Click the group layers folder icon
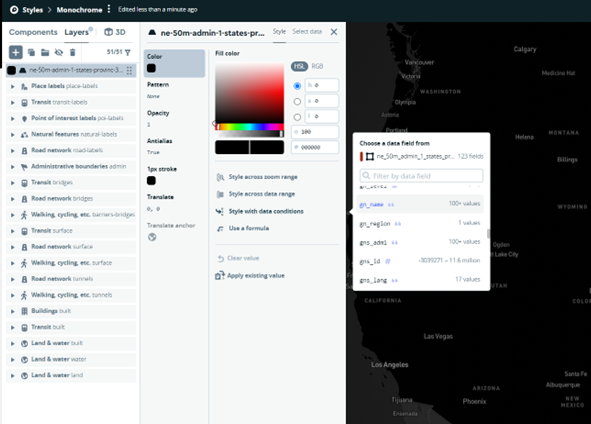The width and height of the screenshot is (591, 424). coord(45,52)
